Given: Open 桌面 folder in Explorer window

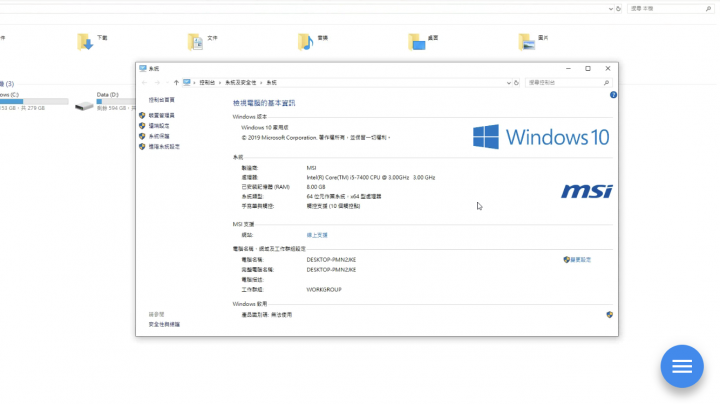Looking at the screenshot, I should [423, 41].
